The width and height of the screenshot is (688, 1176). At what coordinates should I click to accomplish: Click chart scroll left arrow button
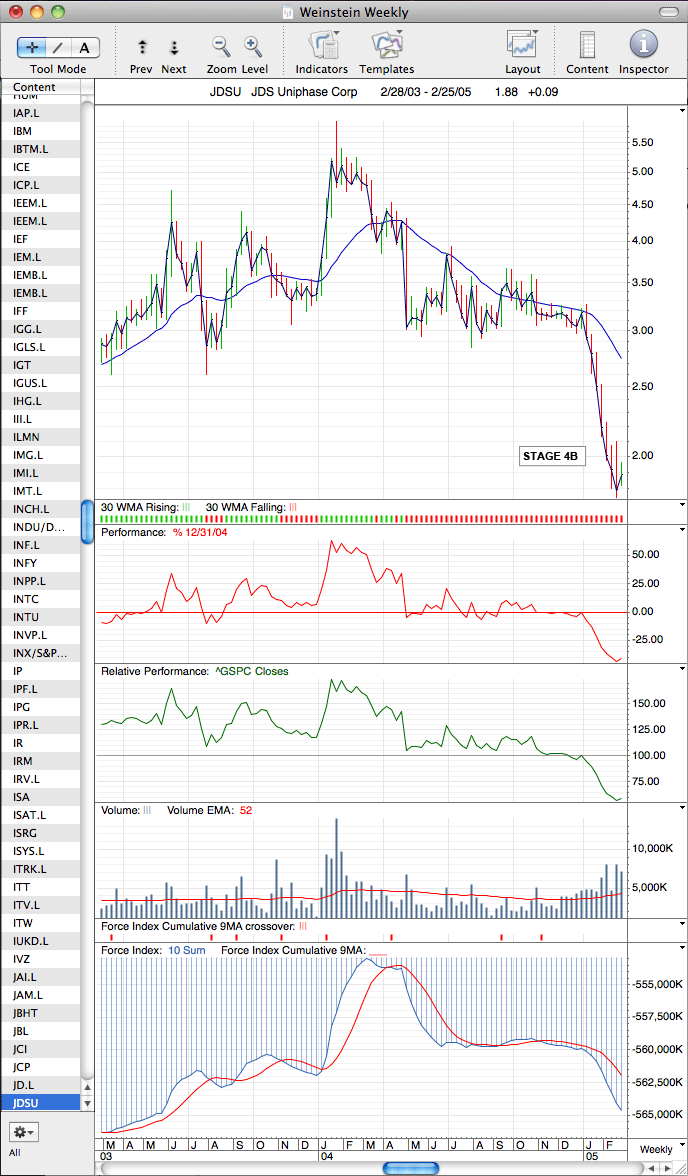650,1168
